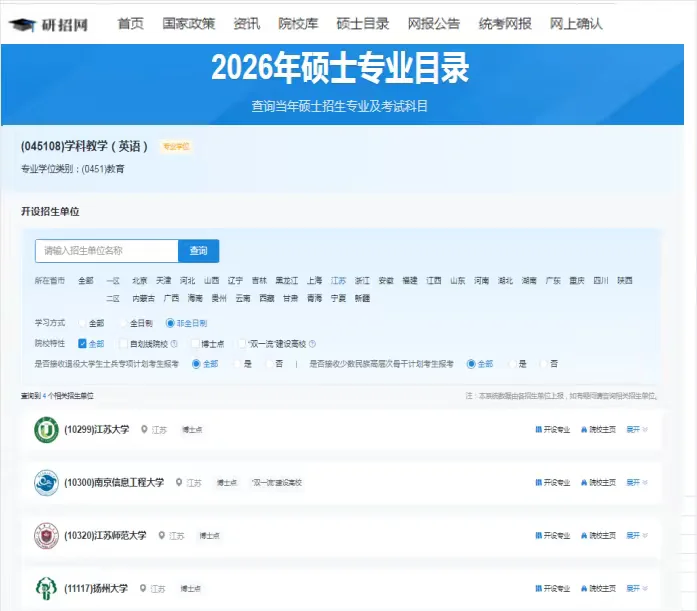Expand the 扬州大学 row with 展开

coord(637,588)
